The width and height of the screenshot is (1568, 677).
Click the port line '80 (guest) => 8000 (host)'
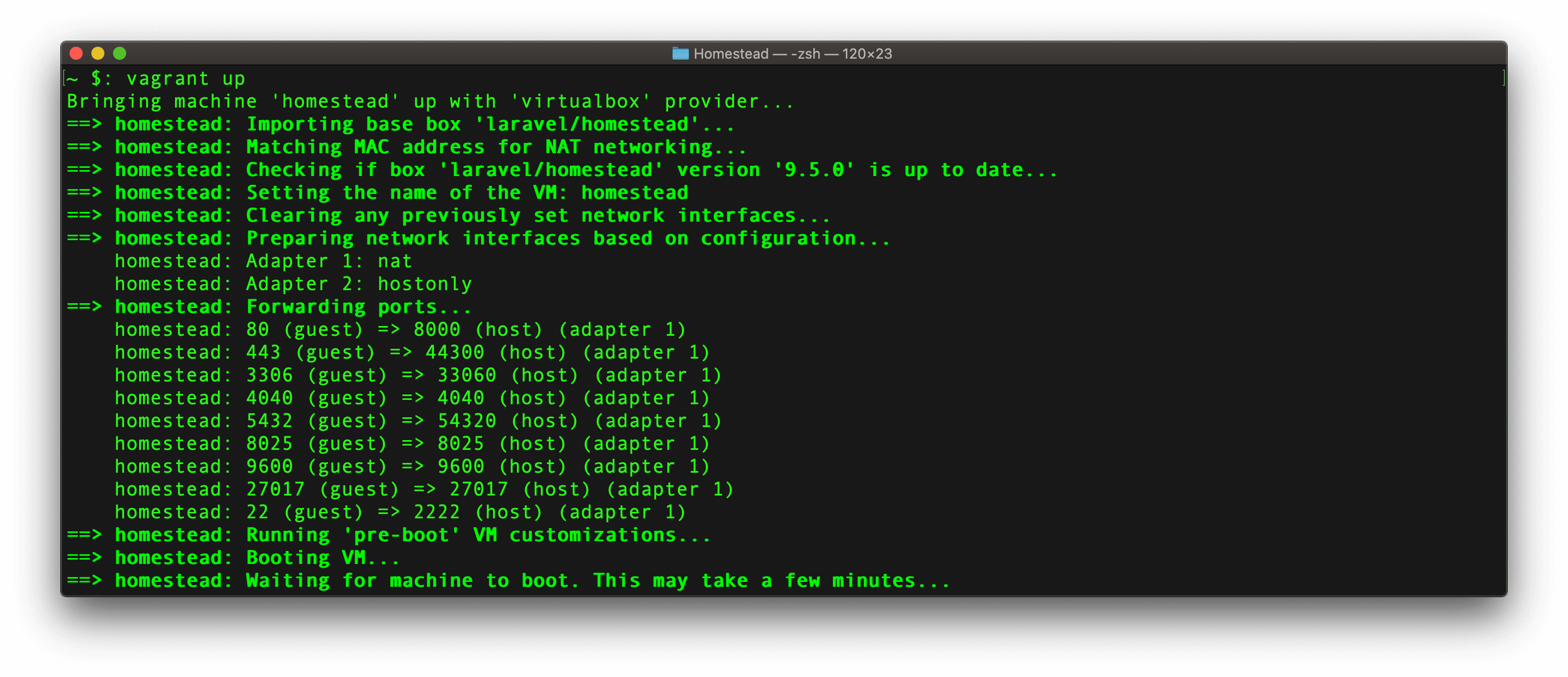point(401,330)
